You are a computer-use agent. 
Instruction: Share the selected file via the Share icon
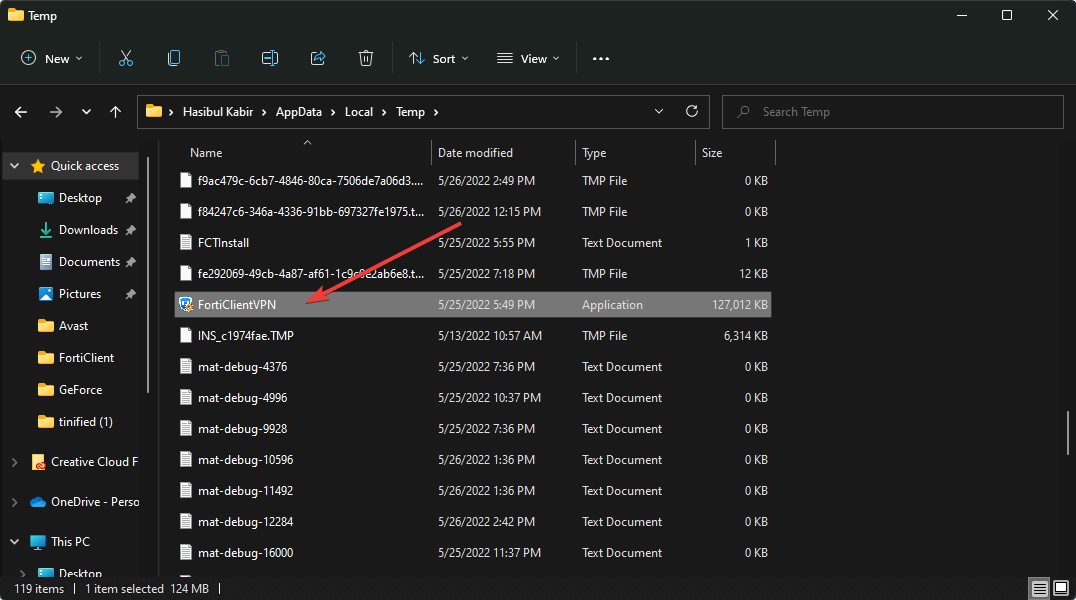317,58
